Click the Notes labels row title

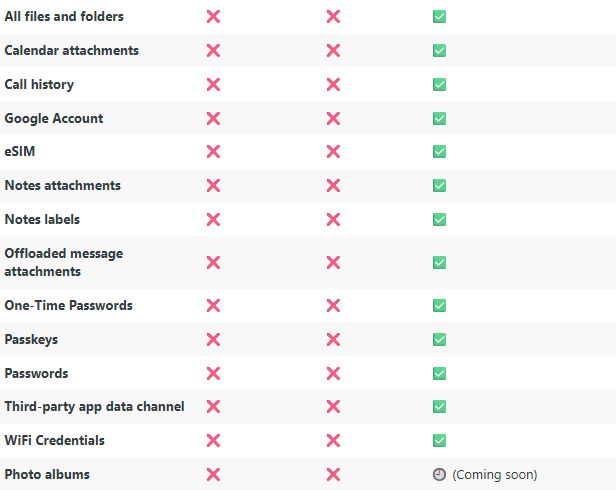[42, 219]
